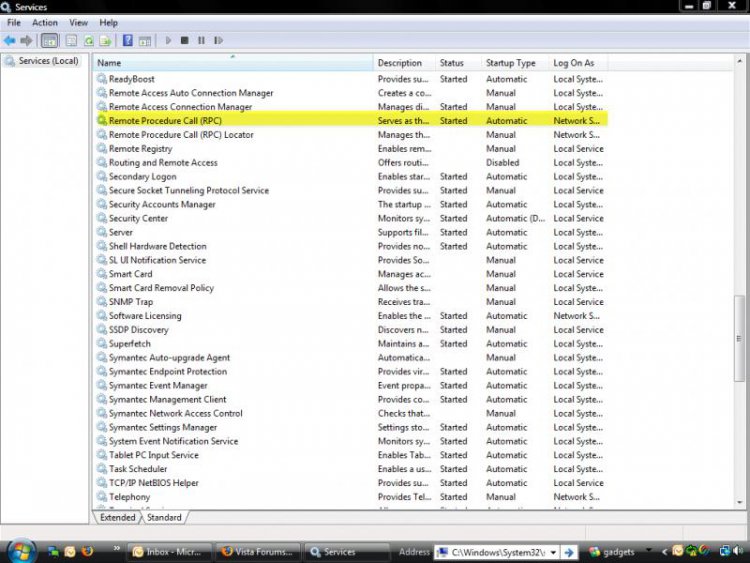750x563 pixels.
Task: Click the Automatic (D... startup type cell
Action: (x=516, y=218)
